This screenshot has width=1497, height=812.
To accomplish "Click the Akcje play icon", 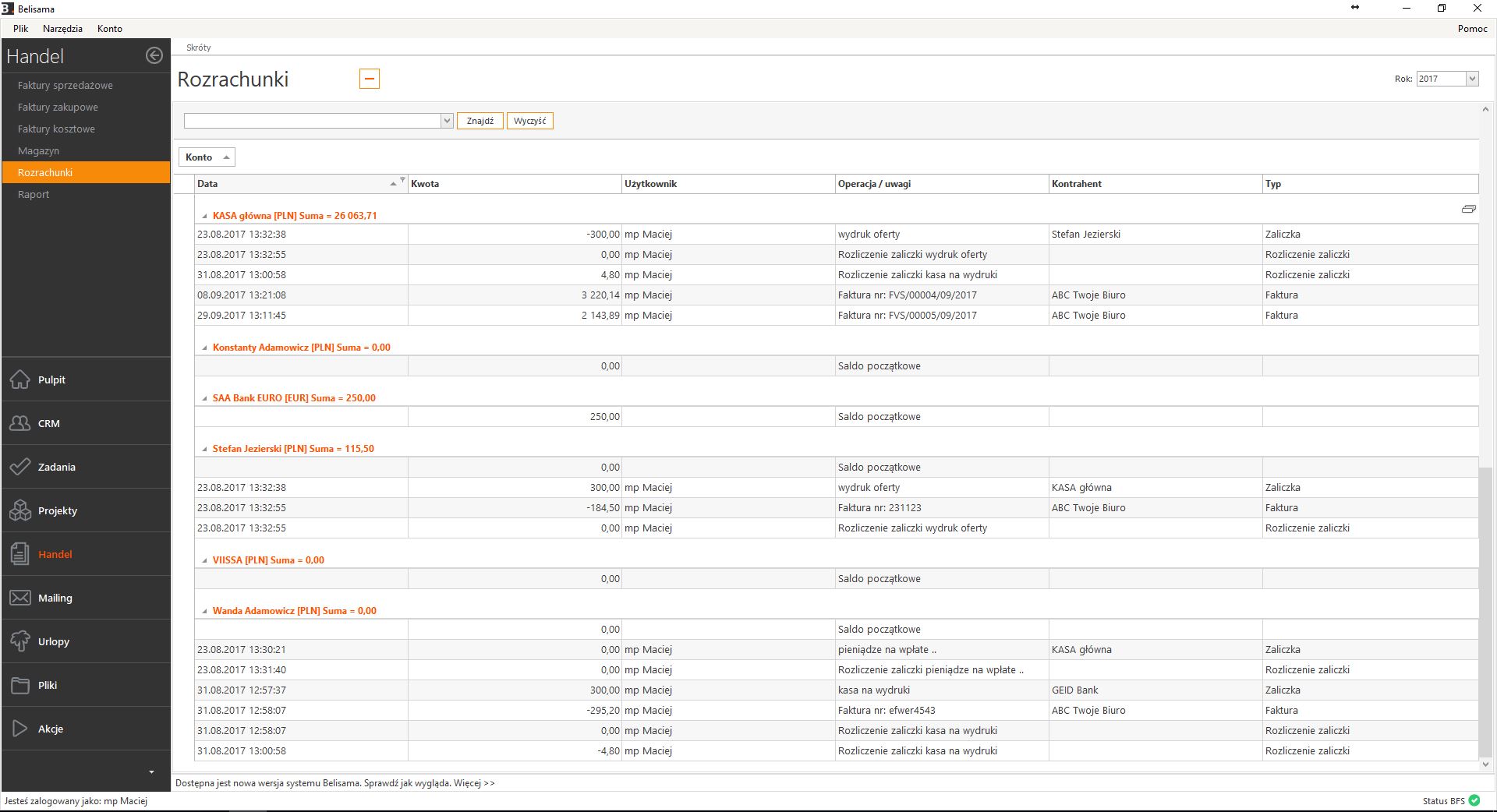I will 20,729.
